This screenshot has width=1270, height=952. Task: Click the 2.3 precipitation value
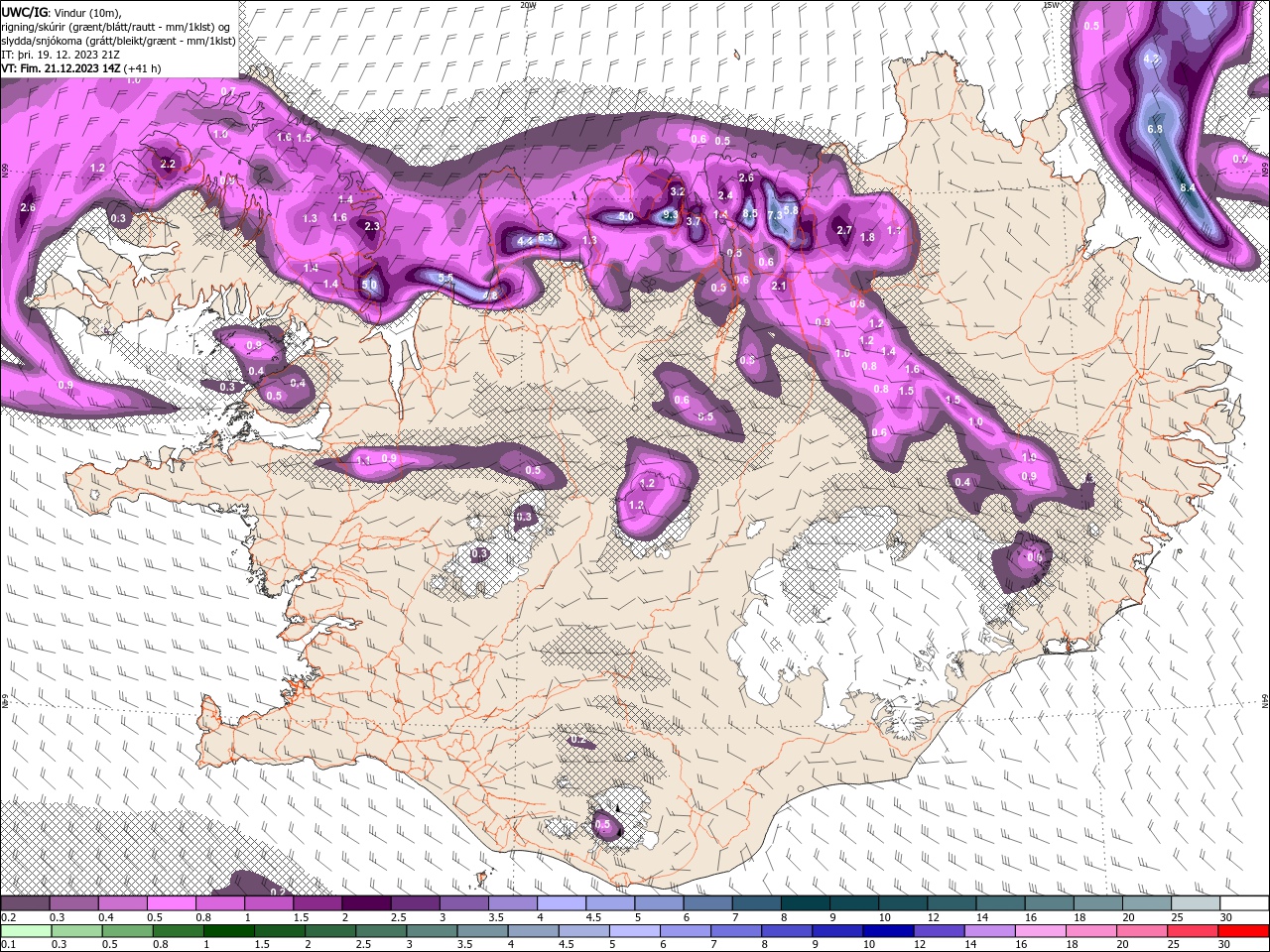click(x=372, y=227)
